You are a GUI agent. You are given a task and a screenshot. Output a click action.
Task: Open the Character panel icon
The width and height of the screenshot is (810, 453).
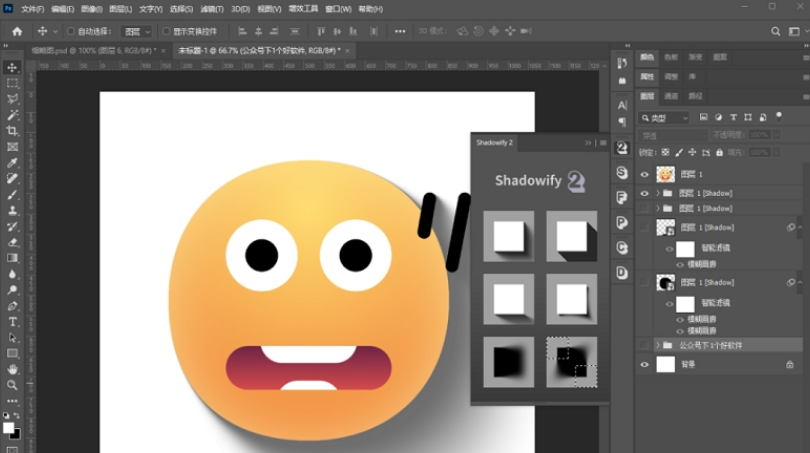coord(622,105)
